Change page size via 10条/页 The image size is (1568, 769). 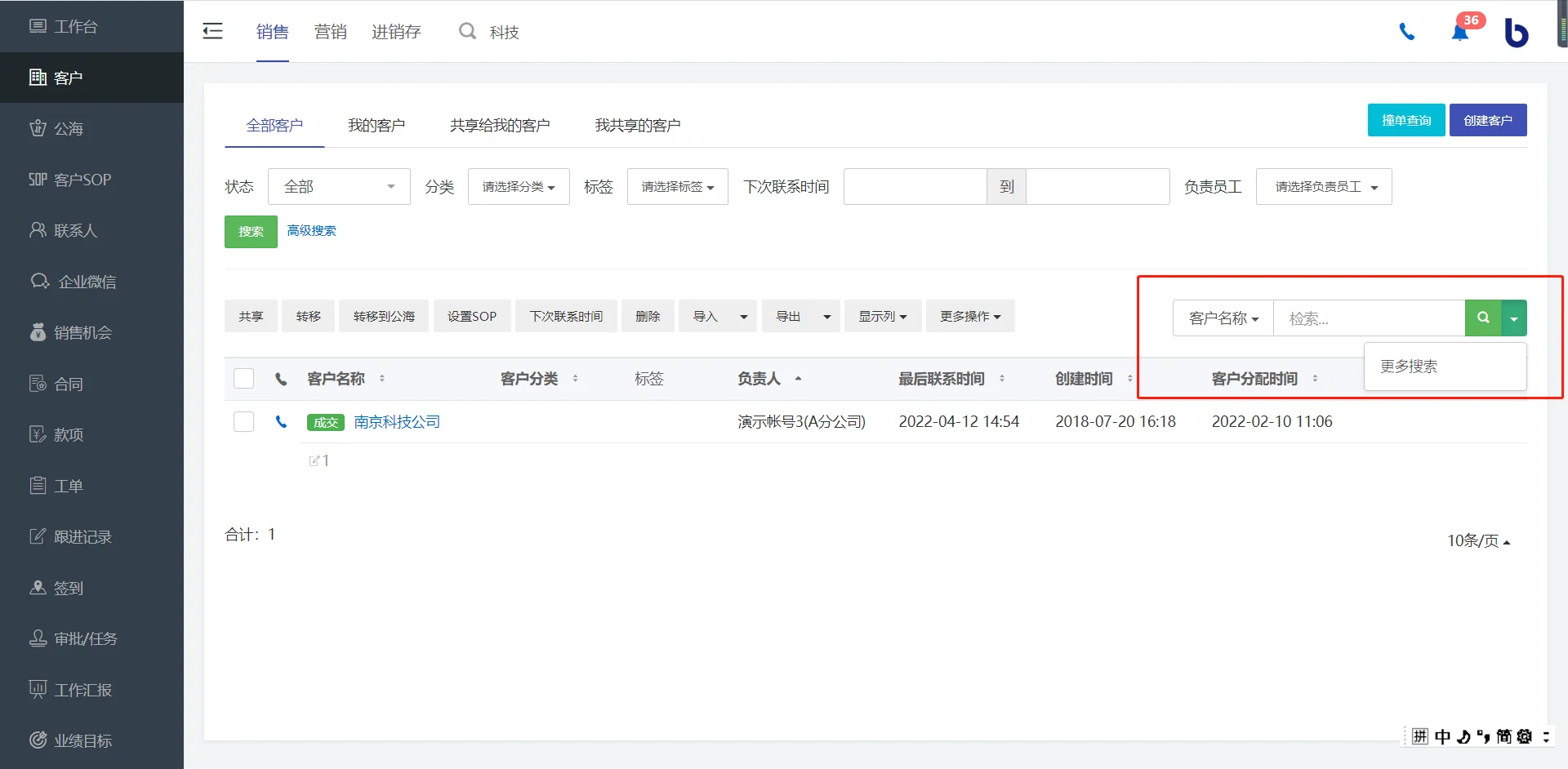(1479, 540)
